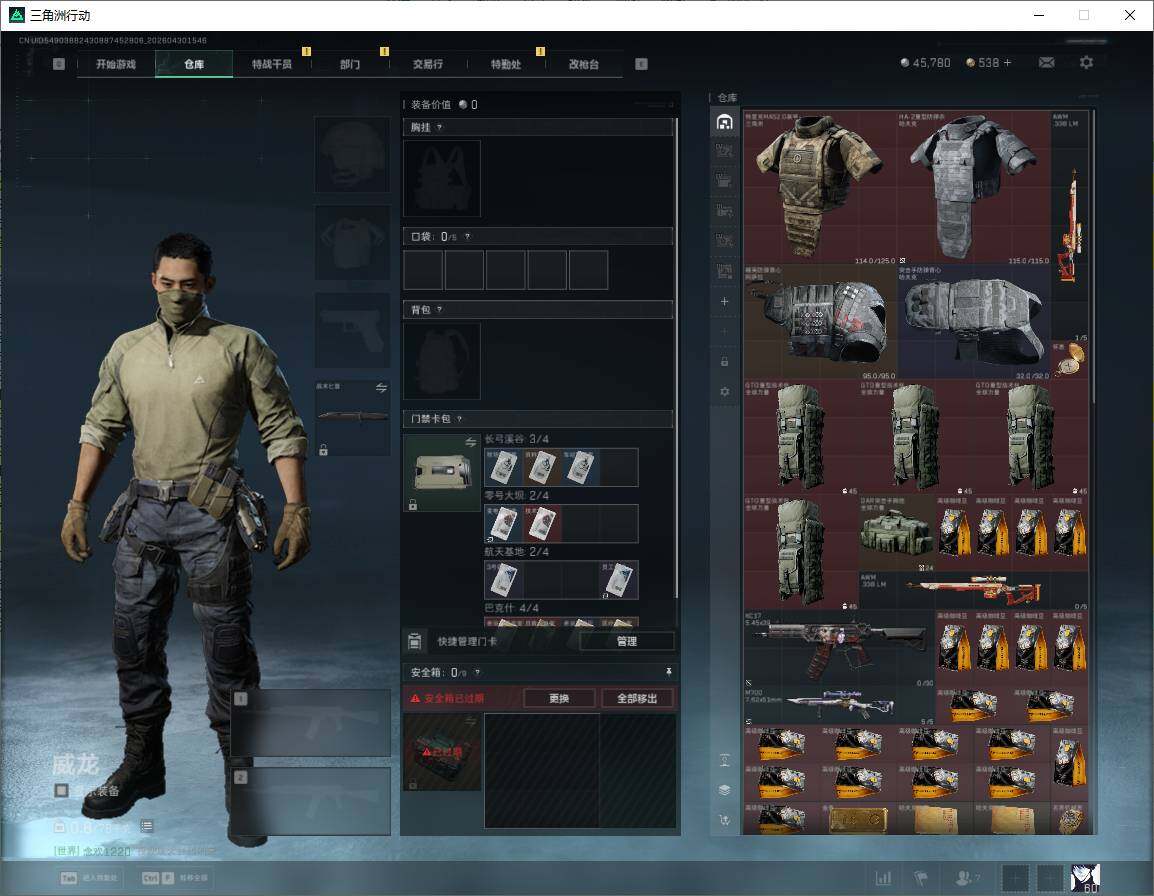Add a new warehouse page with plus
The width and height of the screenshot is (1154, 896).
coord(724,301)
